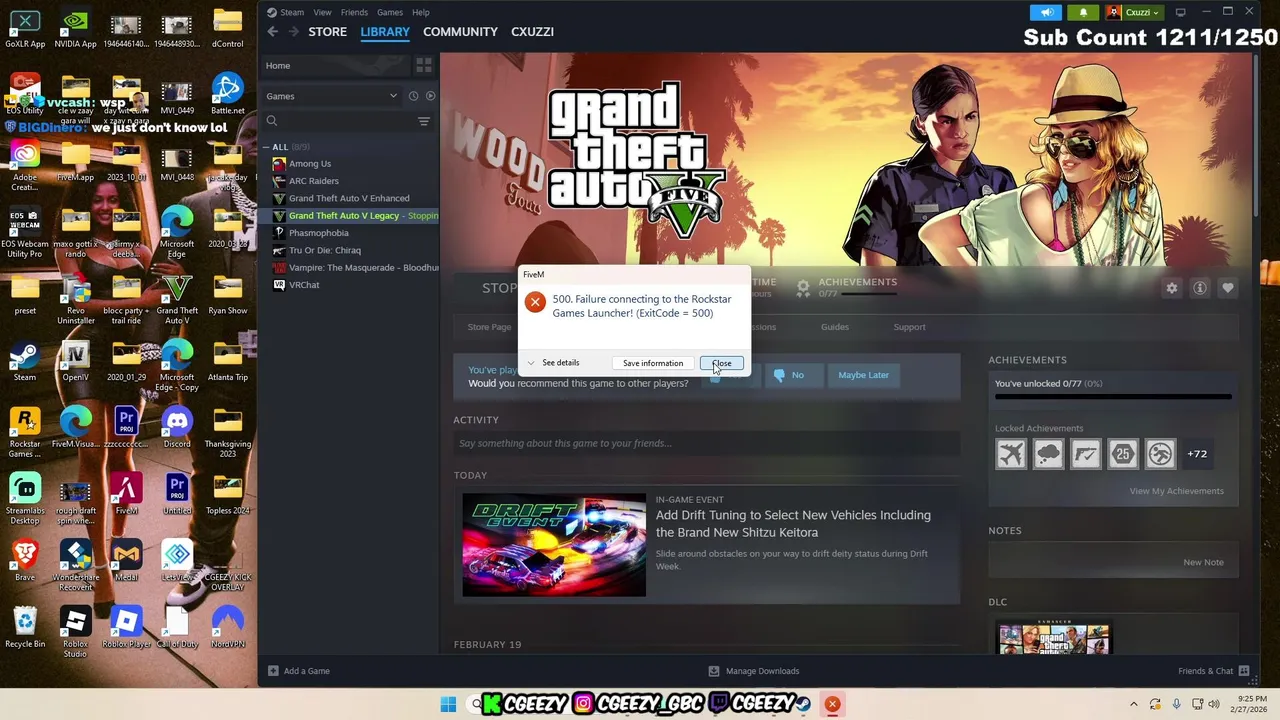Open the Games menu in Steam
This screenshot has height=720, width=1280.
point(390,12)
